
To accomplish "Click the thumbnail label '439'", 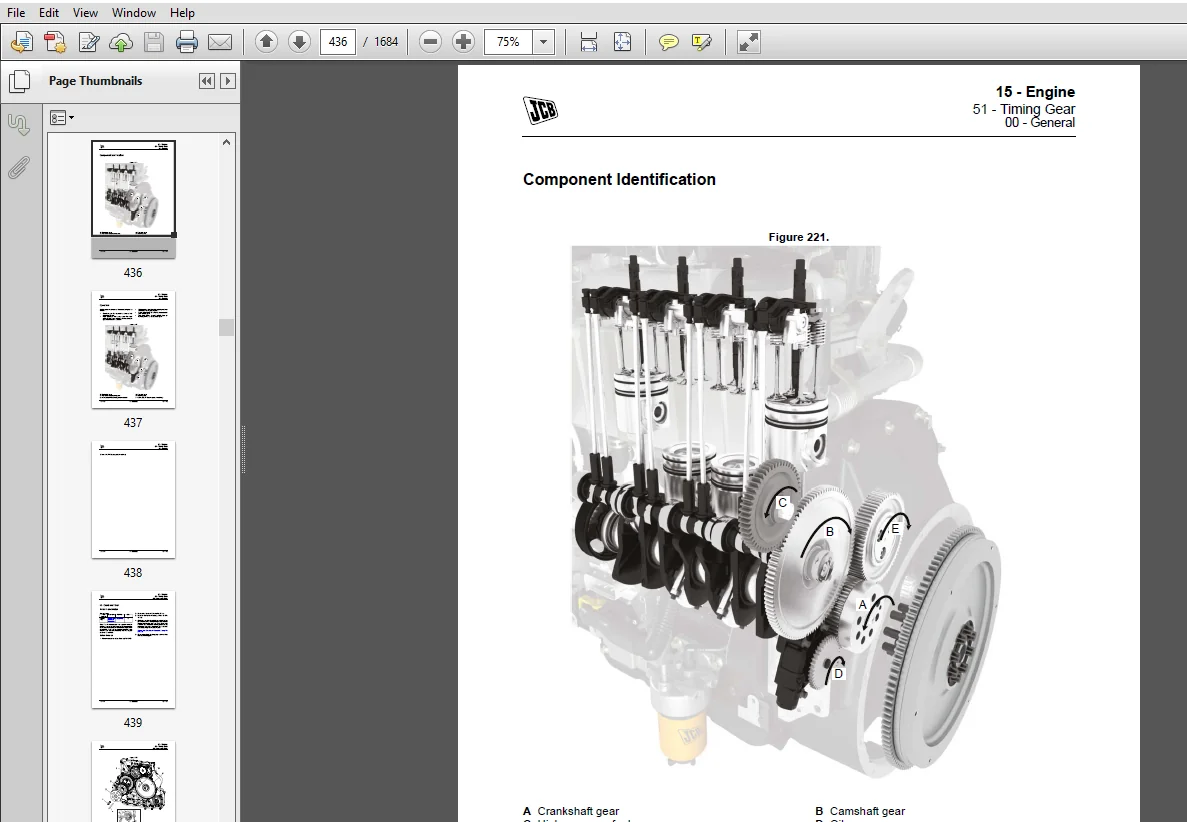I will (132, 722).
